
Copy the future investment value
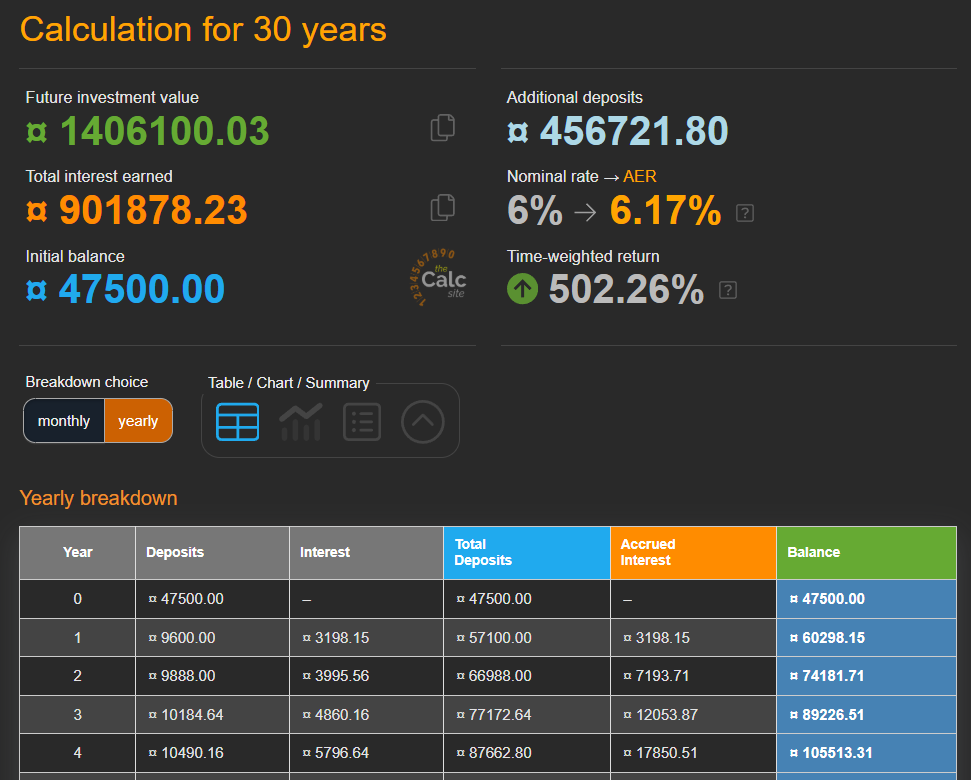tap(441, 127)
